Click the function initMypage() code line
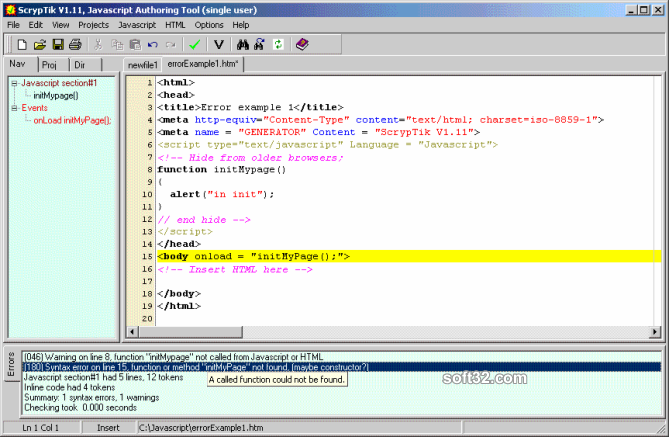The width and height of the screenshot is (669, 437). (x=221, y=170)
